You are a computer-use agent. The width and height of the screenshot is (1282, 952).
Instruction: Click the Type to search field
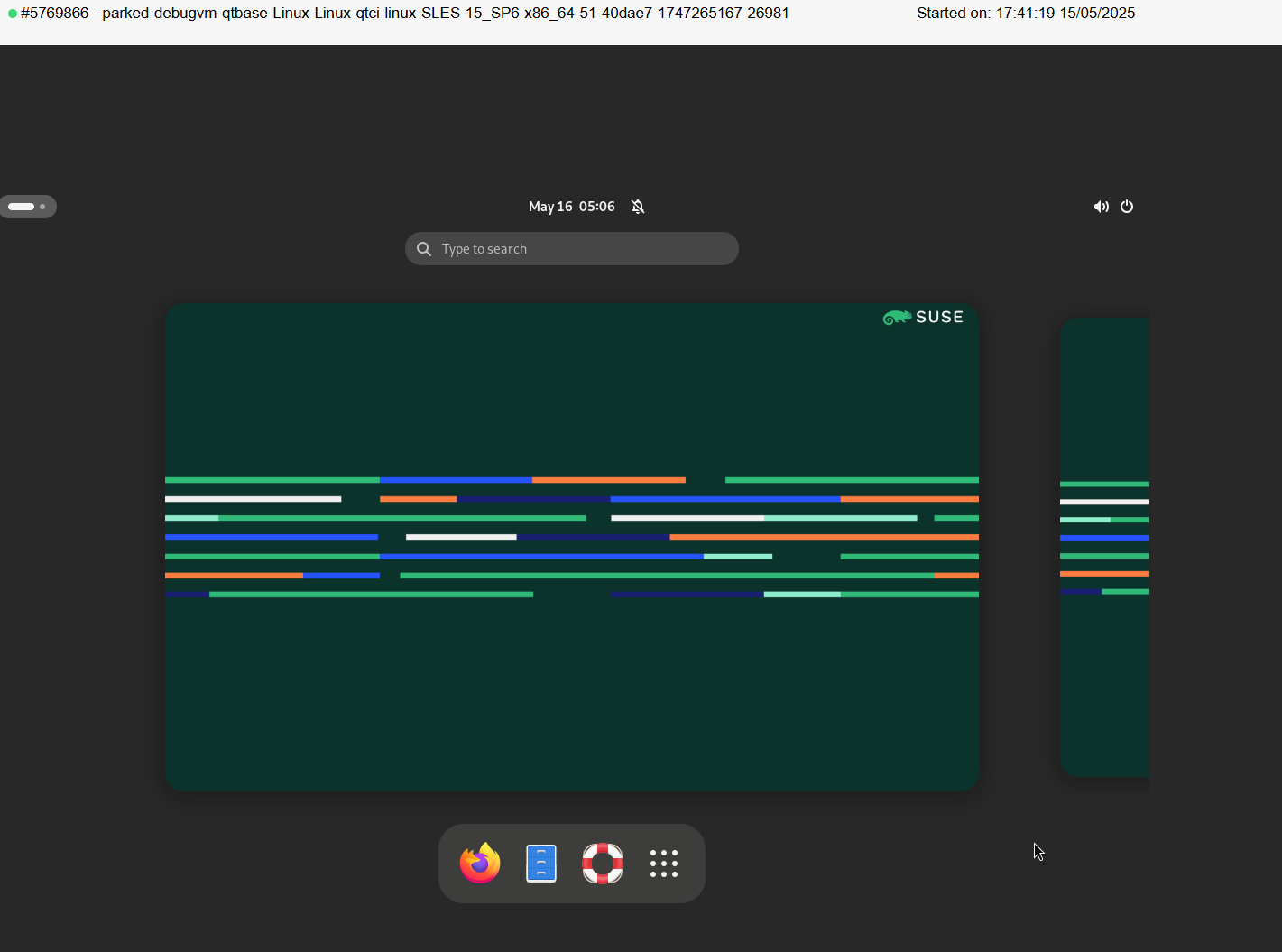(572, 249)
